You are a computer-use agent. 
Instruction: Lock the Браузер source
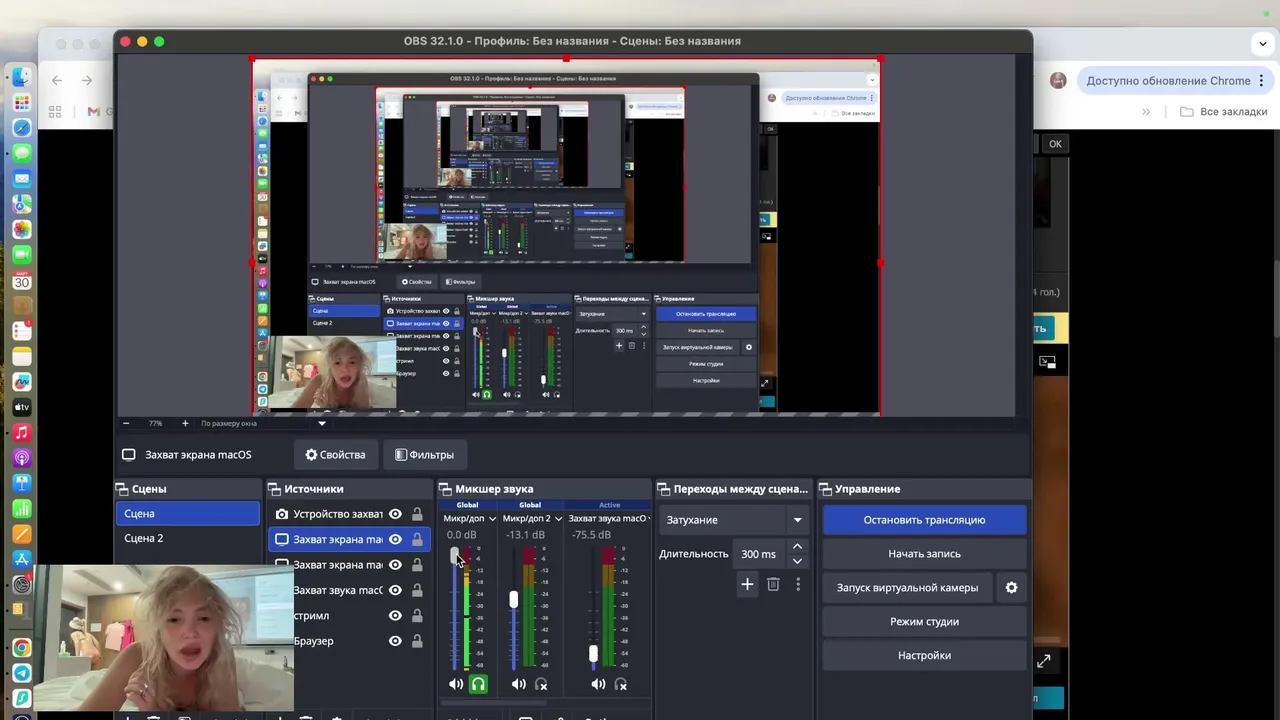point(417,641)
